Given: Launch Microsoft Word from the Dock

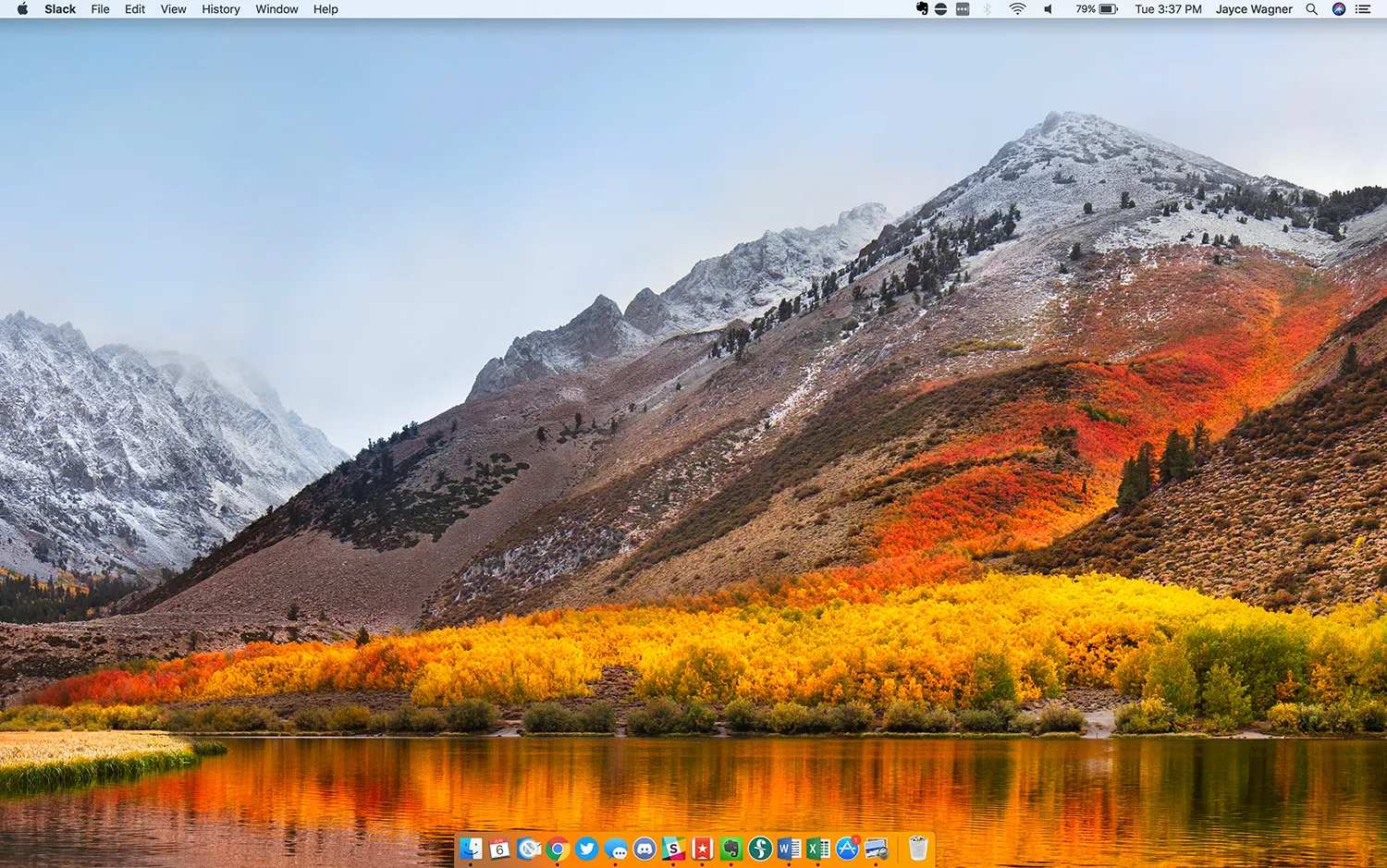Looking at the screenshot, I should [x=787, y=849].
